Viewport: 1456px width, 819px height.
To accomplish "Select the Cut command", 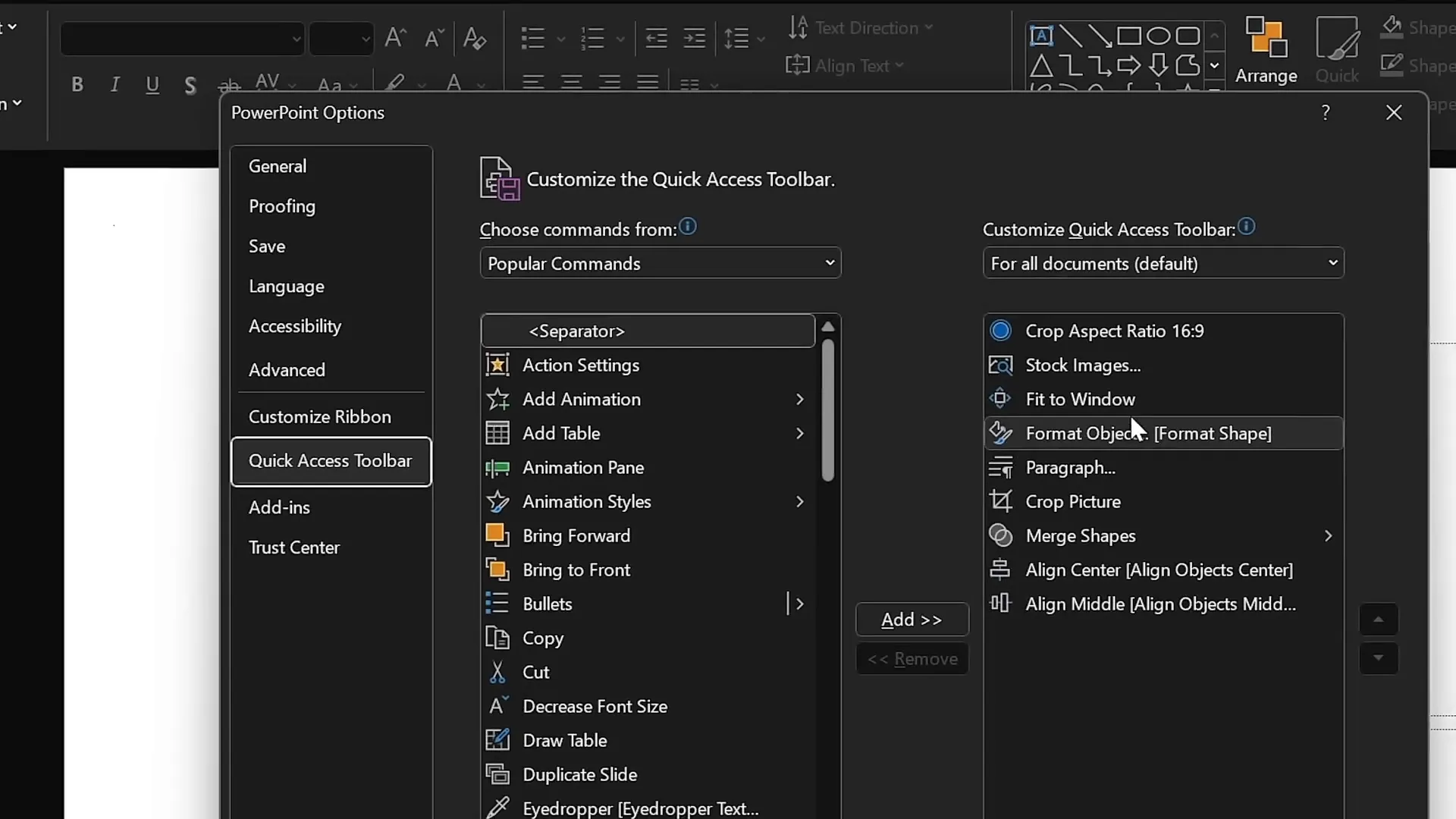I will [648, 672].
